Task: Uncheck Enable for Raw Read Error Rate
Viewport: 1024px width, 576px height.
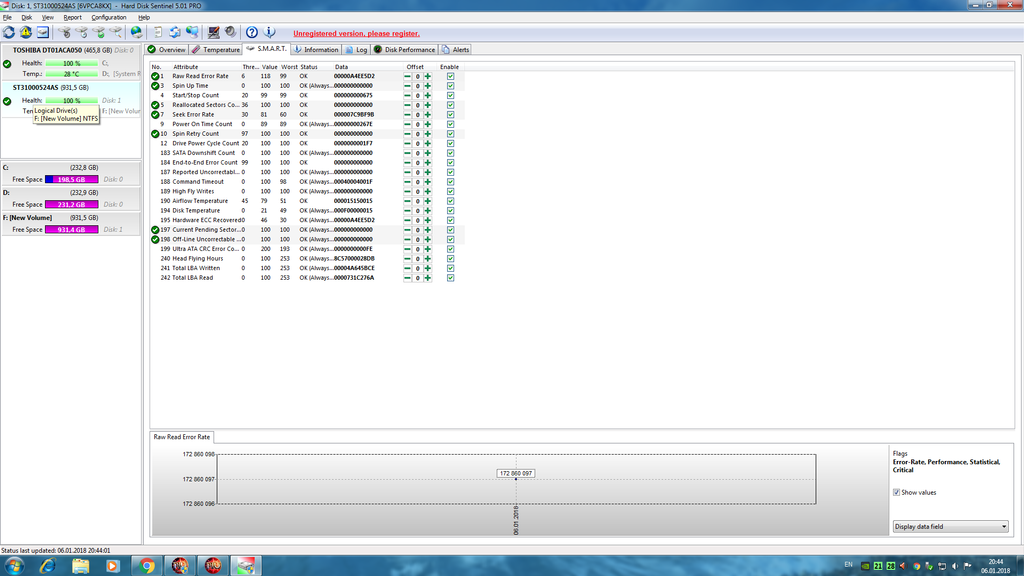Action: click(x=451, y=76)
